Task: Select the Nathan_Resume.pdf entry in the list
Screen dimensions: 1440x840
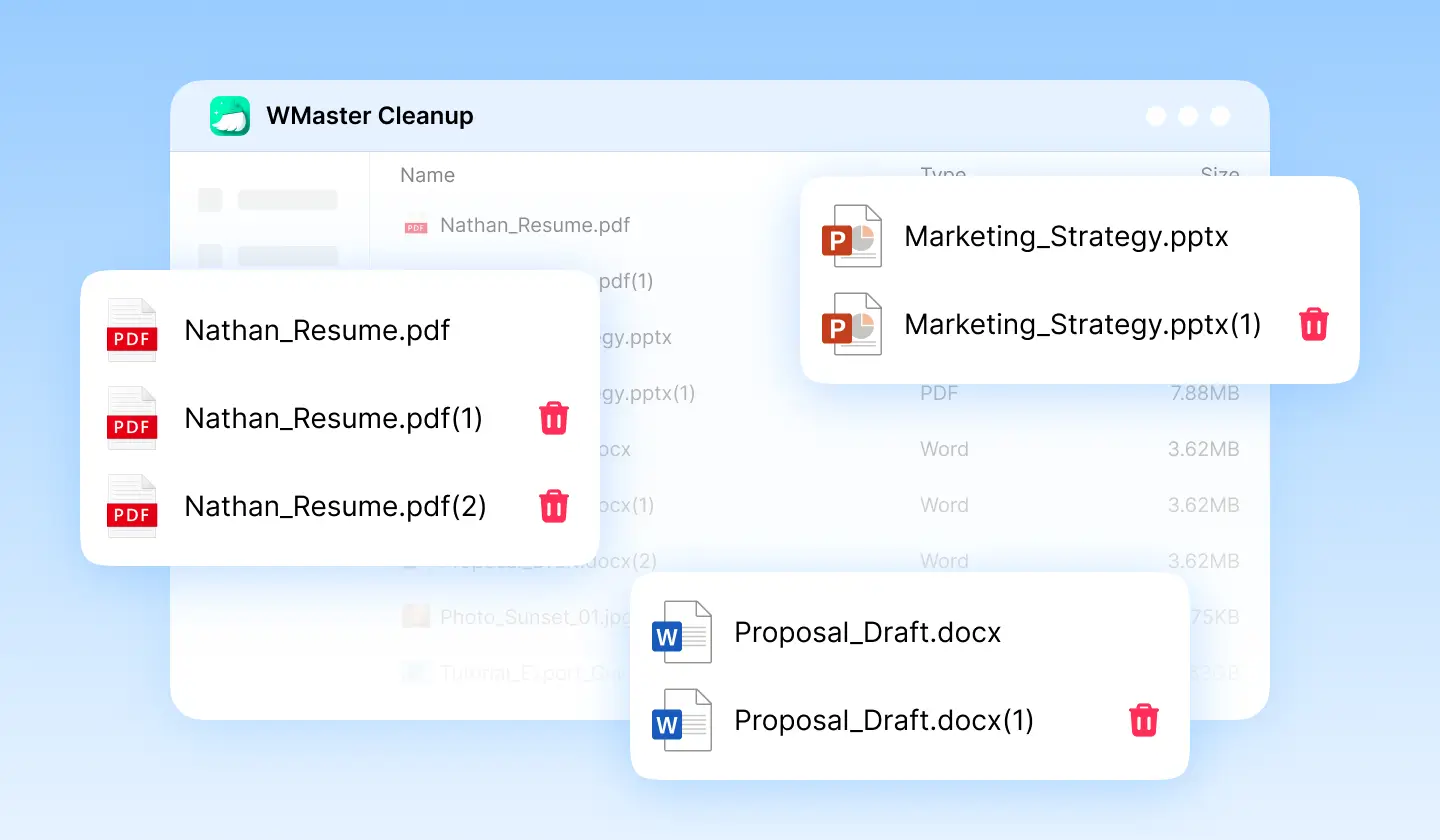Action: tap(536, 225)
